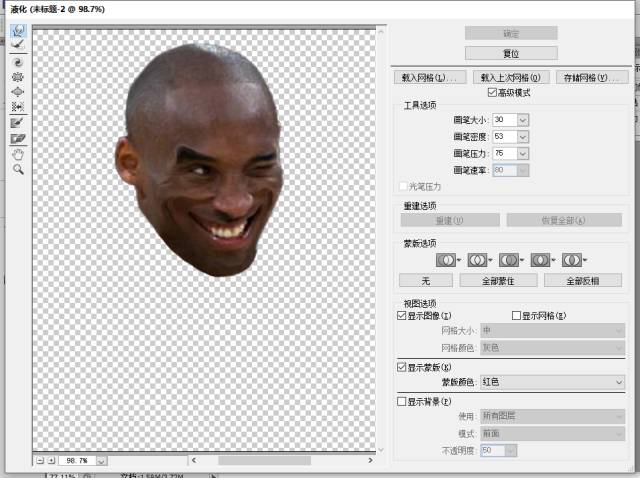Image resolution: width=640 pixels, height=478 pixels.
Task: Click the 画笔大小 value field
Action: point(505,120)
